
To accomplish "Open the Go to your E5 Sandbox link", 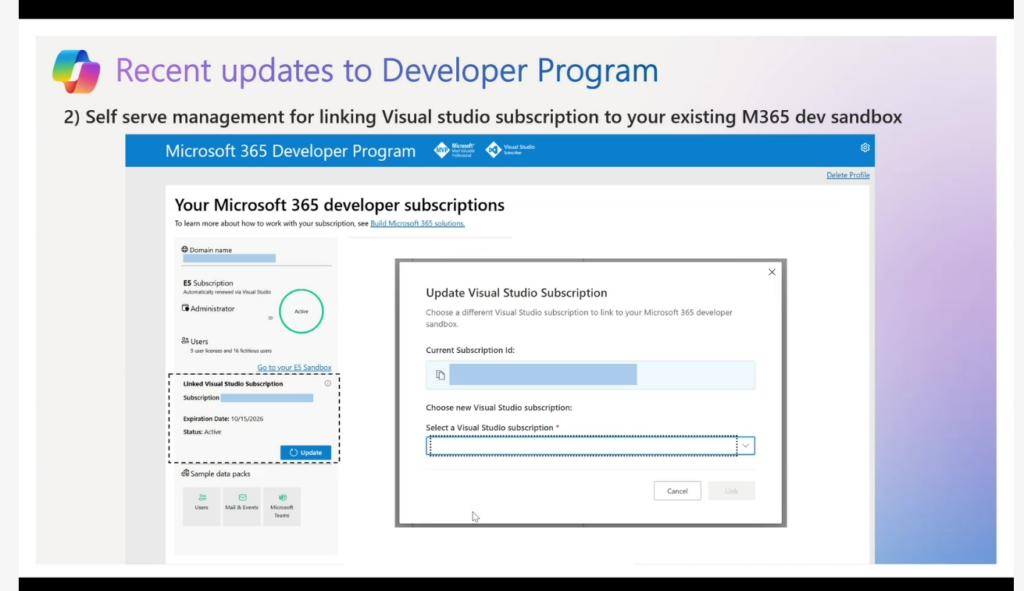I will [294, 367].
